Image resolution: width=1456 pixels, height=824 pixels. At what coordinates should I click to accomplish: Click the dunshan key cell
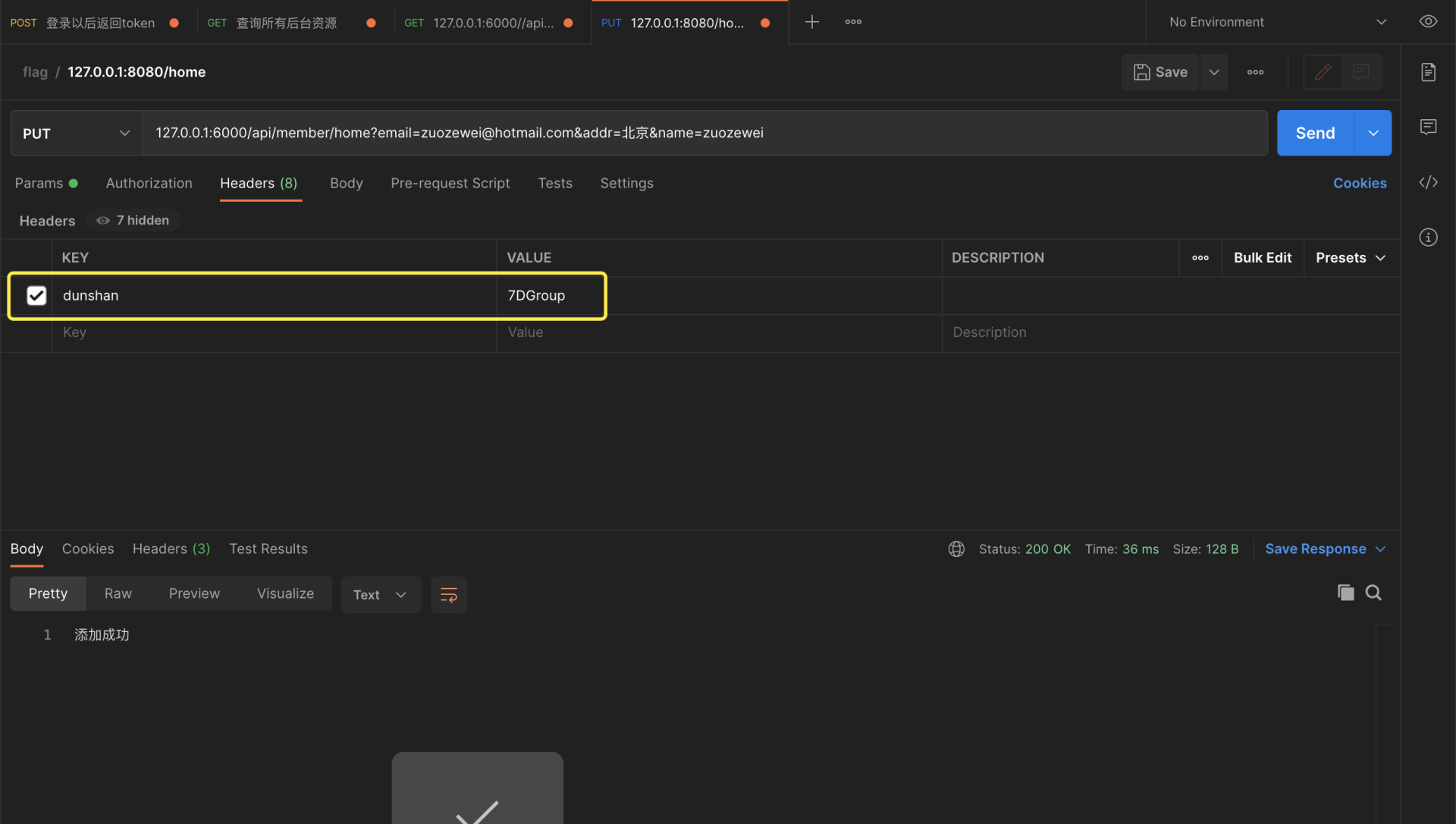tap(275, 295)
